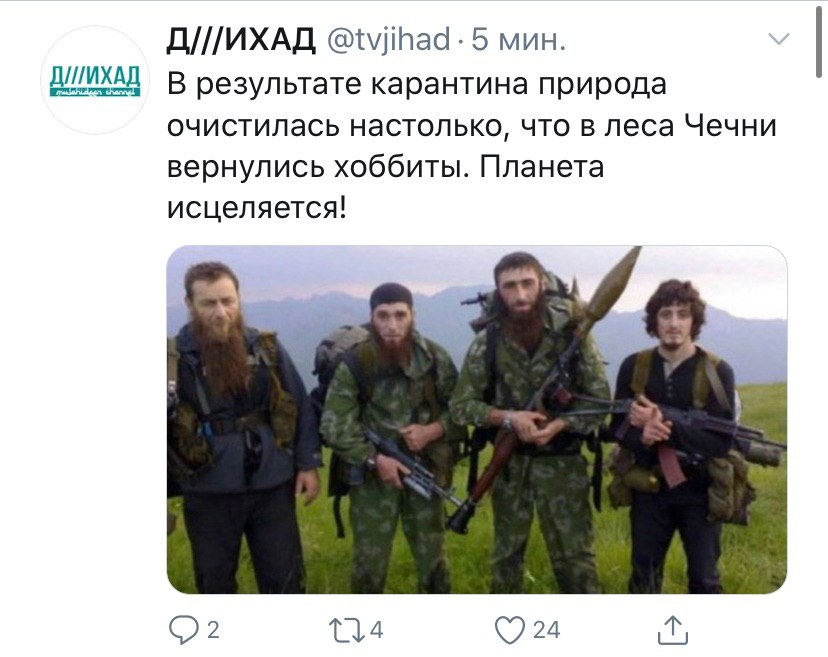Expand tweet options chevron arrow
Screen dimensions: 828x657
[778, 39]
